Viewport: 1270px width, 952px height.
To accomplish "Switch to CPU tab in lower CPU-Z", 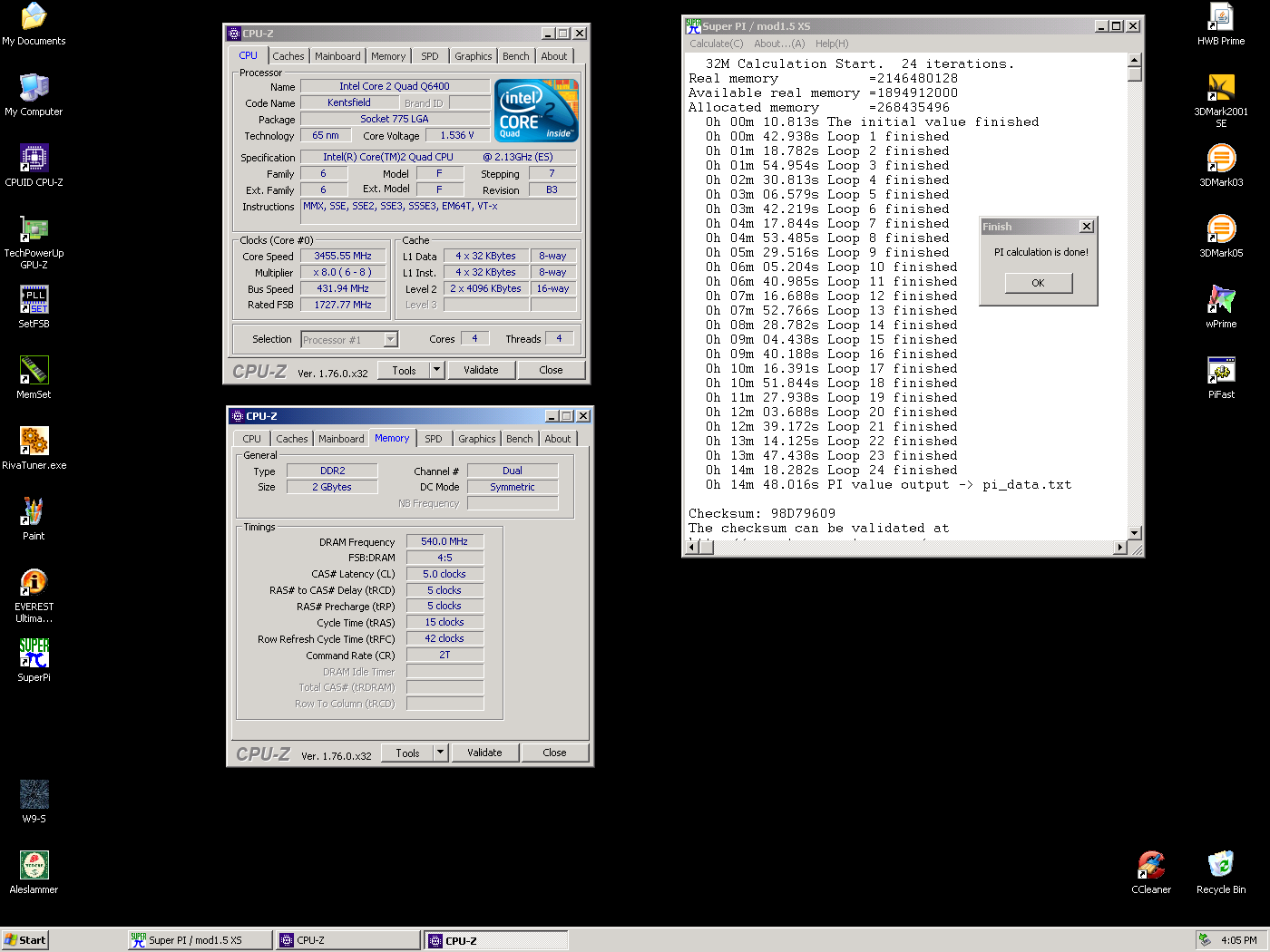I will pyautogui.click(x=251, y=439).
